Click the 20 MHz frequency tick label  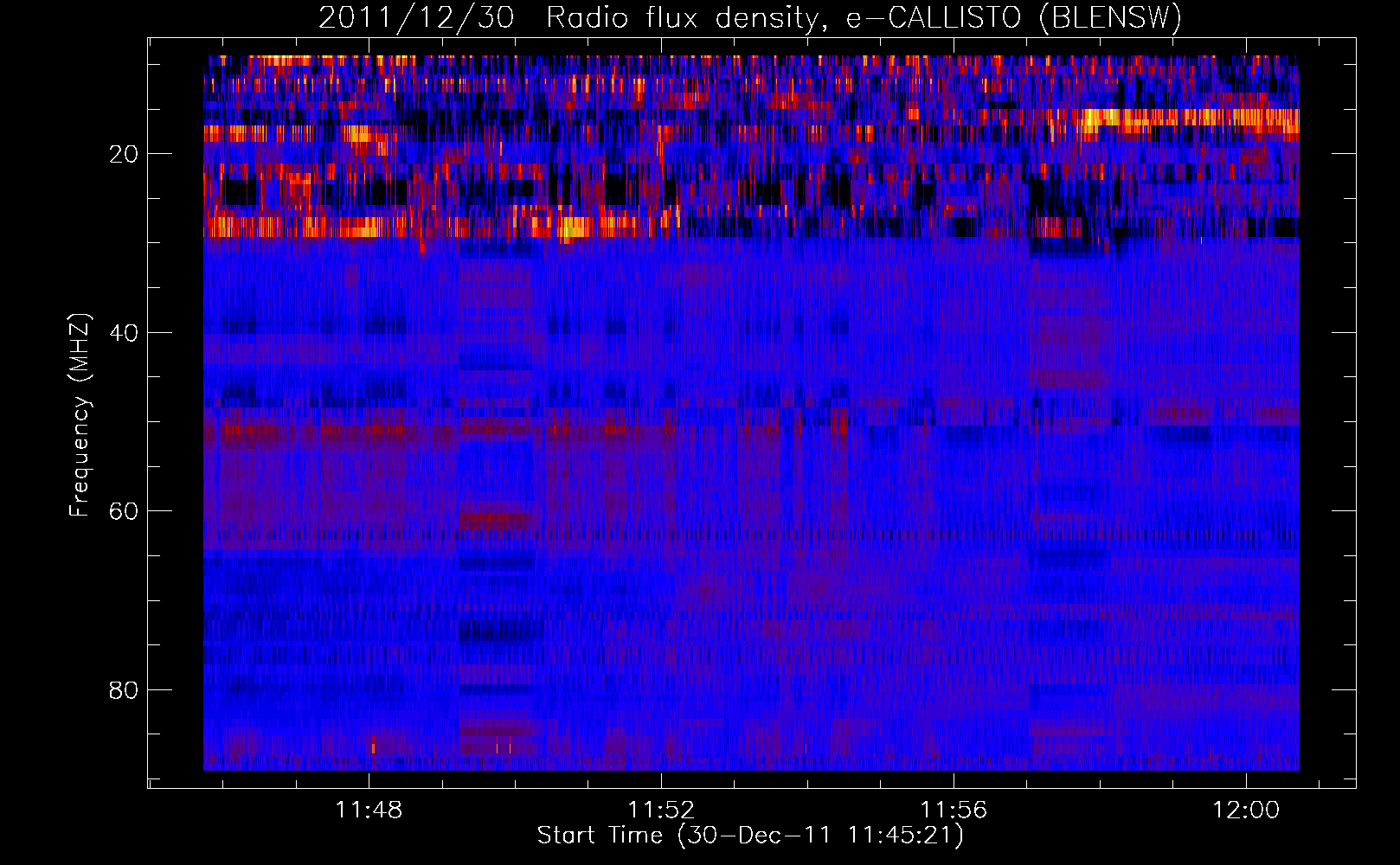pyautogui.click(x=124, y=154)
